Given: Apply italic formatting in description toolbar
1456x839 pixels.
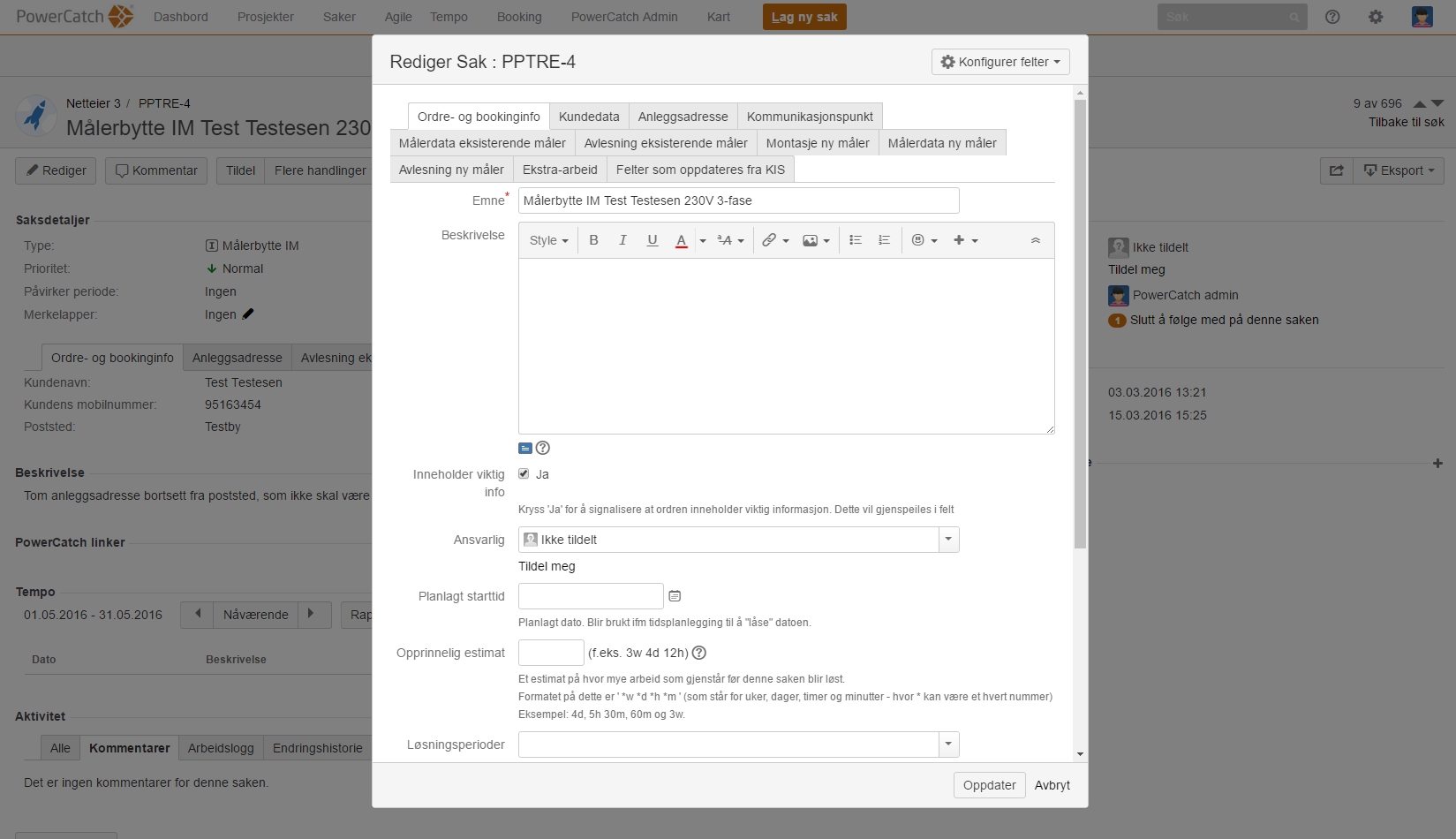Looking at the screenshot, I should tap(622, 240).
